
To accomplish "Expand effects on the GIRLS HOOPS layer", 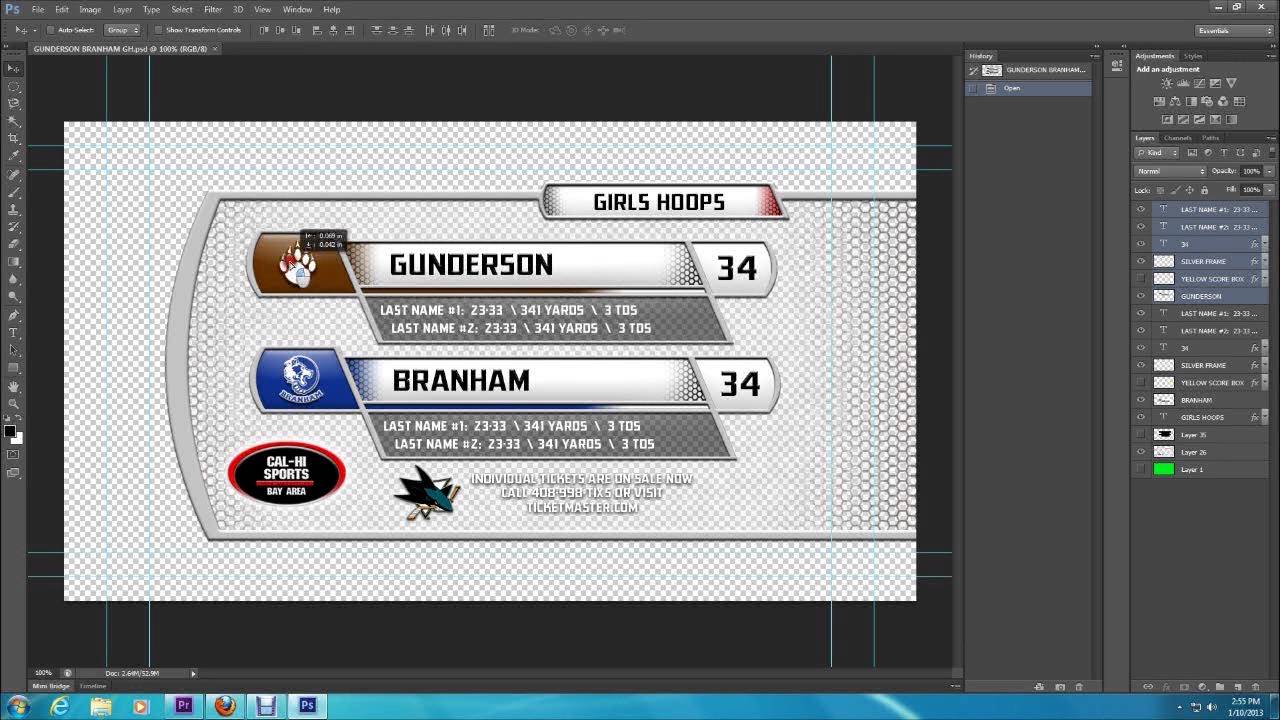I will click(x=1264, y=417).
